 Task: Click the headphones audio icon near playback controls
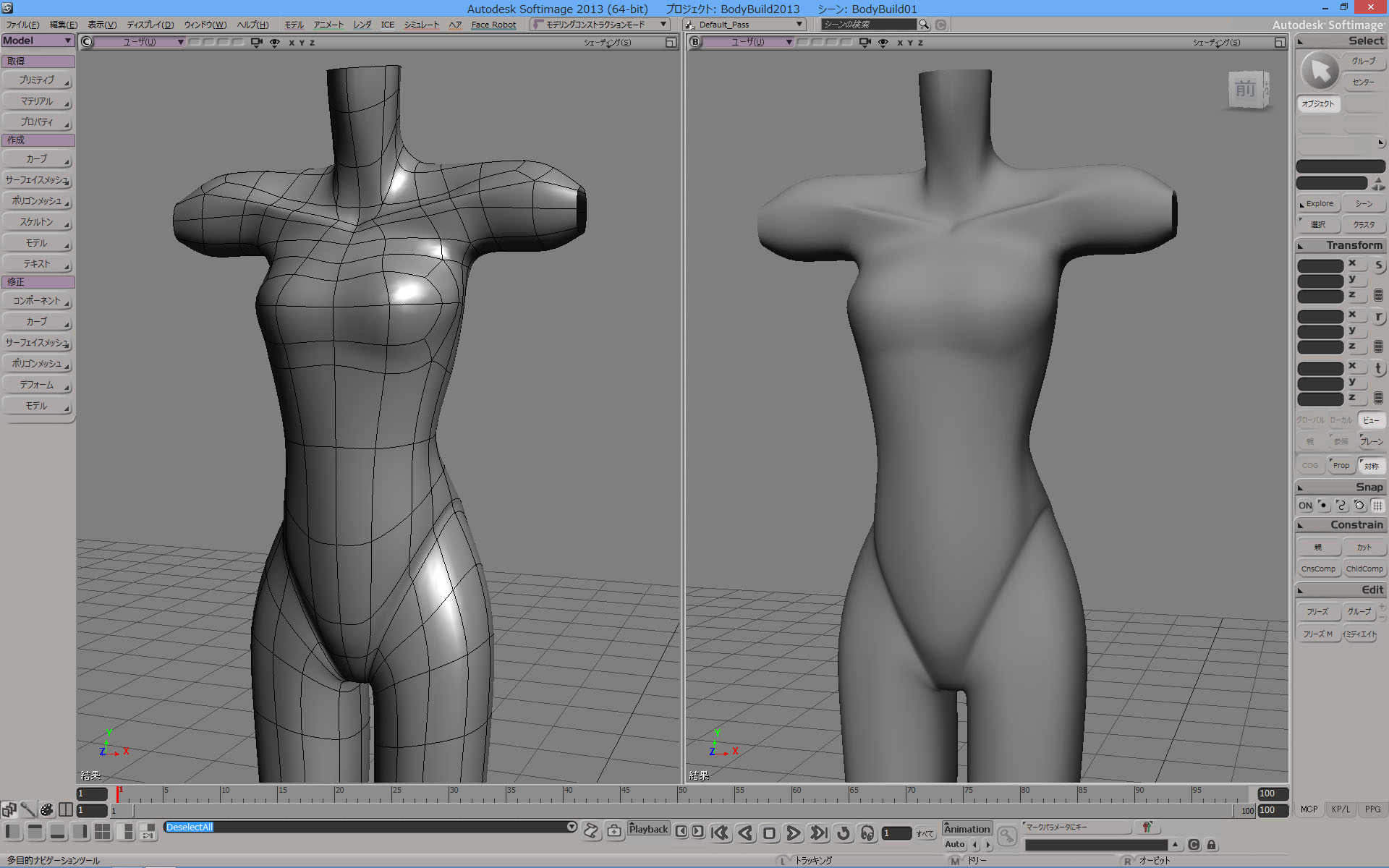click(x=867, y=833)
